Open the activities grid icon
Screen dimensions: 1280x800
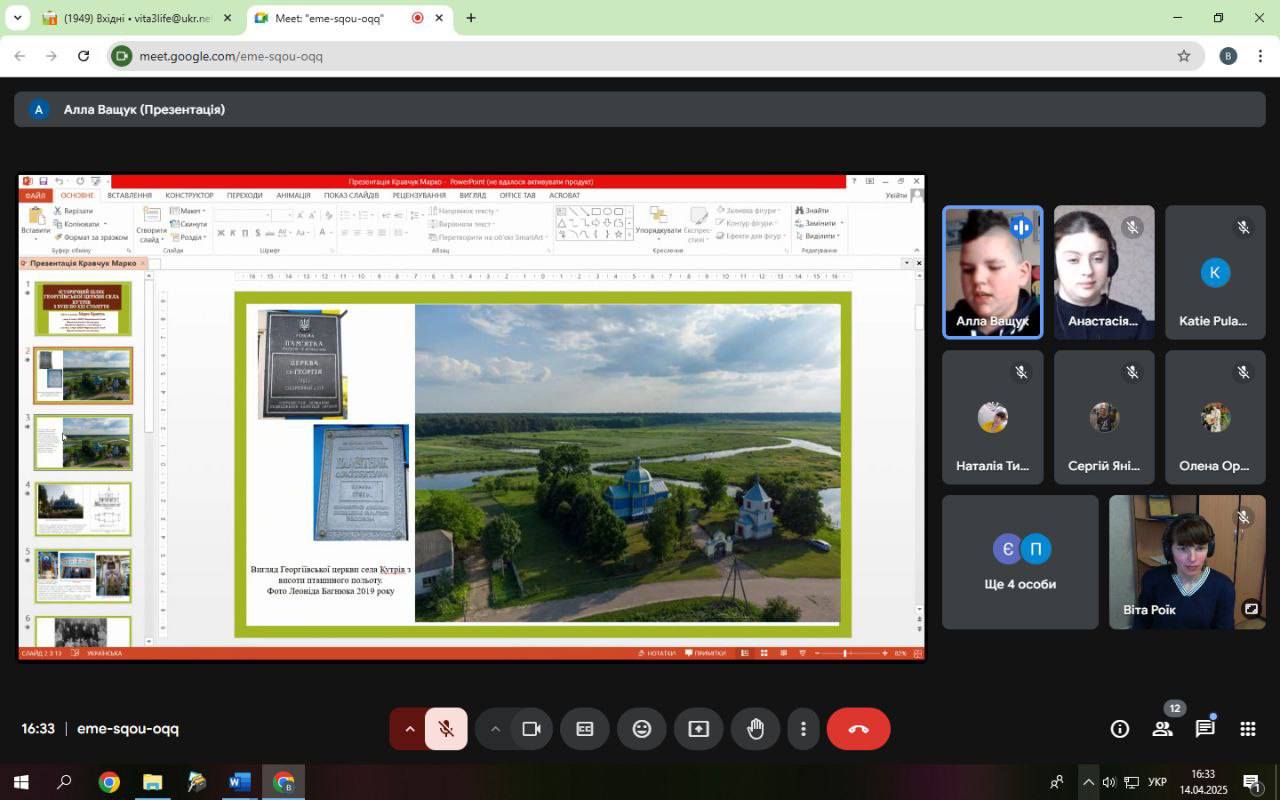pos(1248,729)
